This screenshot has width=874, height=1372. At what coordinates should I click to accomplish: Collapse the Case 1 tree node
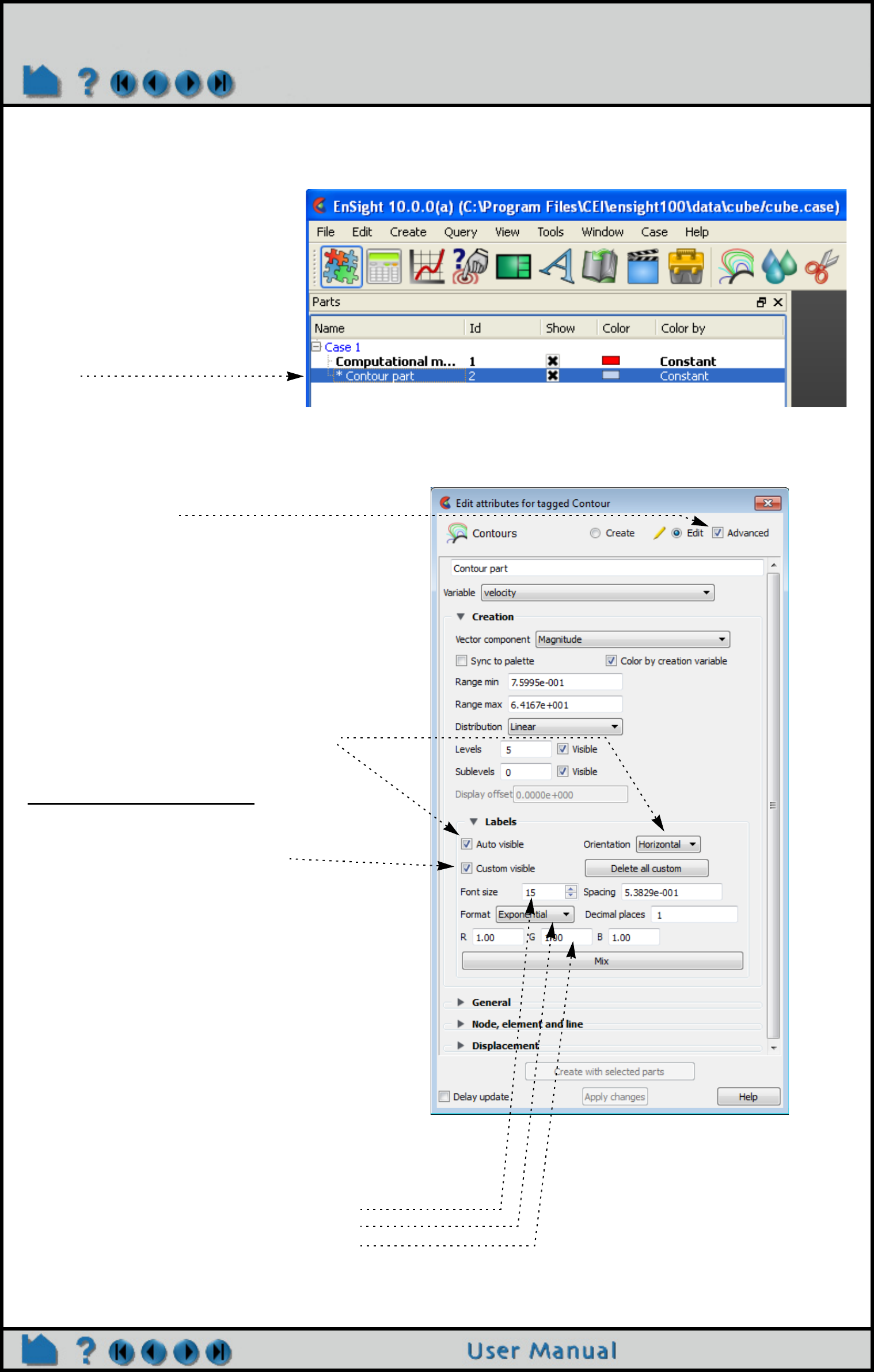[x=316, y=347]
